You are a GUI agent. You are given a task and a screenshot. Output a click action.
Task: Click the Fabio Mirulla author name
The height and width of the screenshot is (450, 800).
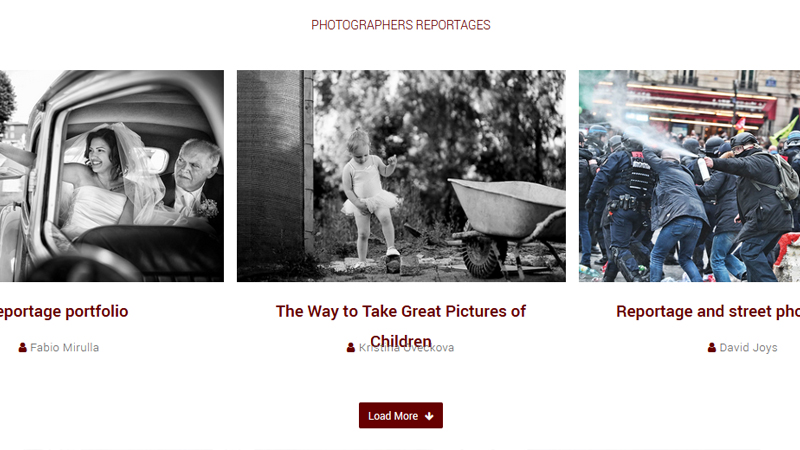click(x=64, y=347)
